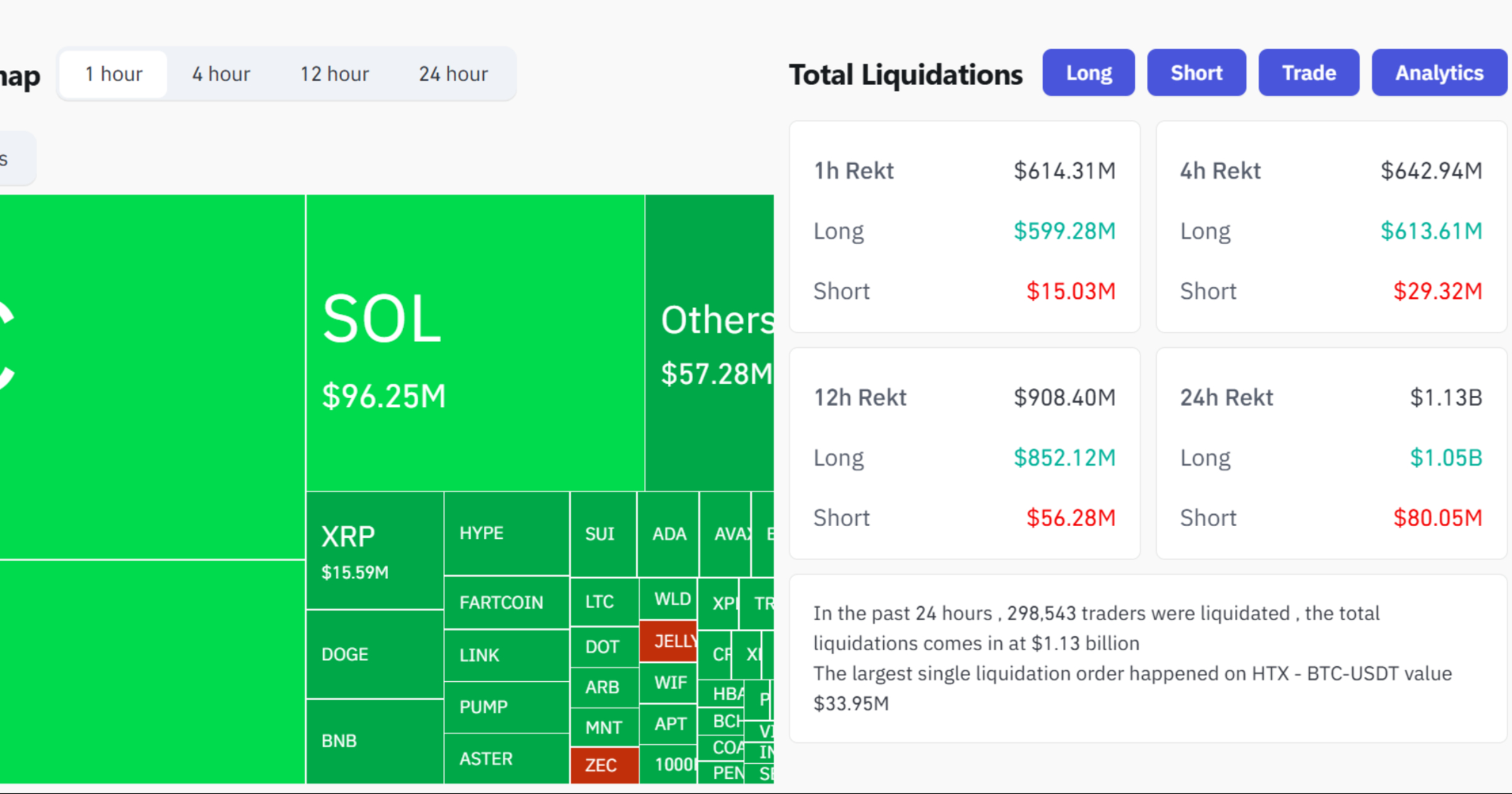
Task: Select the WLD heatmap tile
Action: (668, 599)
